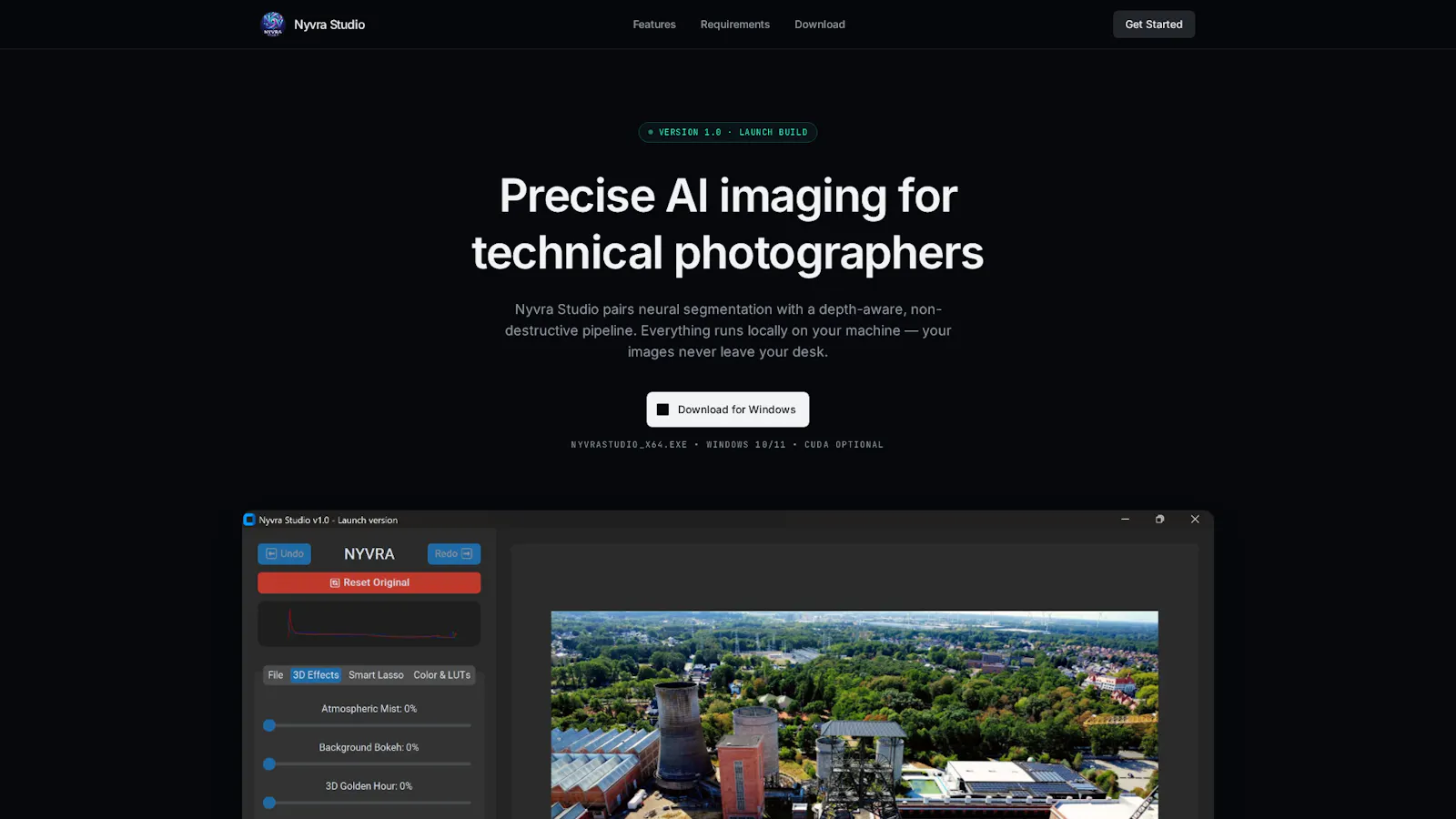
Task: Click the histogram preview panel
Action: click(369, 623)
